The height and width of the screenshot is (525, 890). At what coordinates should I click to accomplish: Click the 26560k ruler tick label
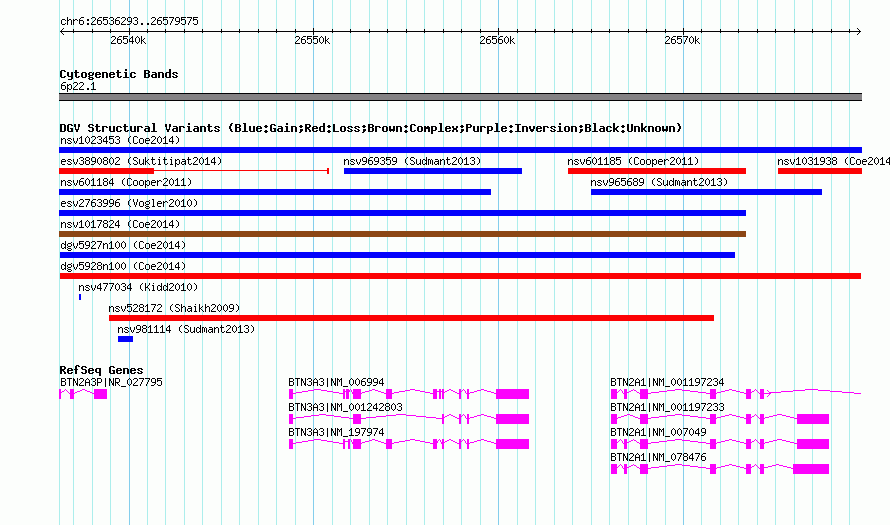click(497, 40)
